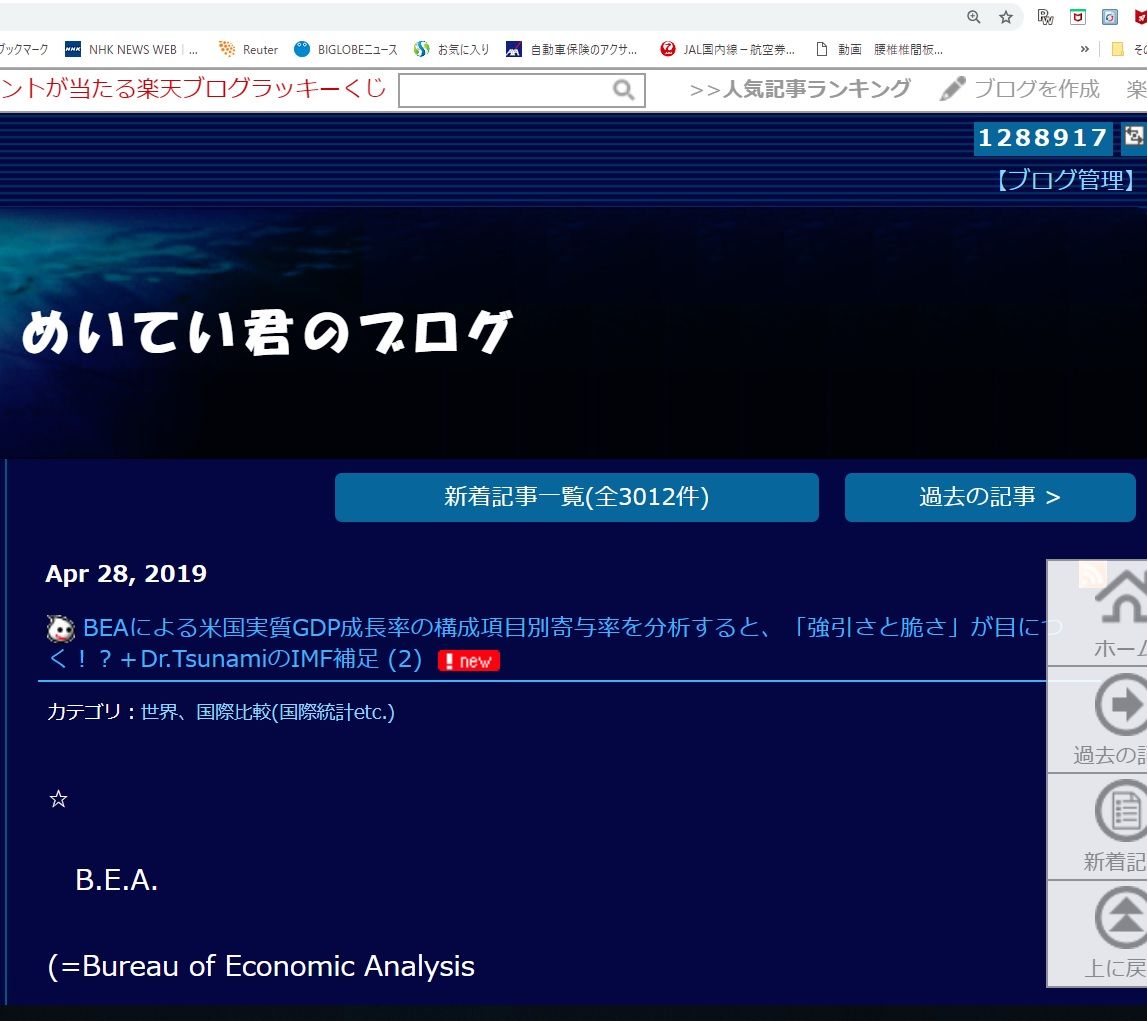The width and height of the screenshot is (1147, 1021).
Task: Click the search magnifier icon beside blog search box
Action: pyautogui.click(x=624, y=91)
